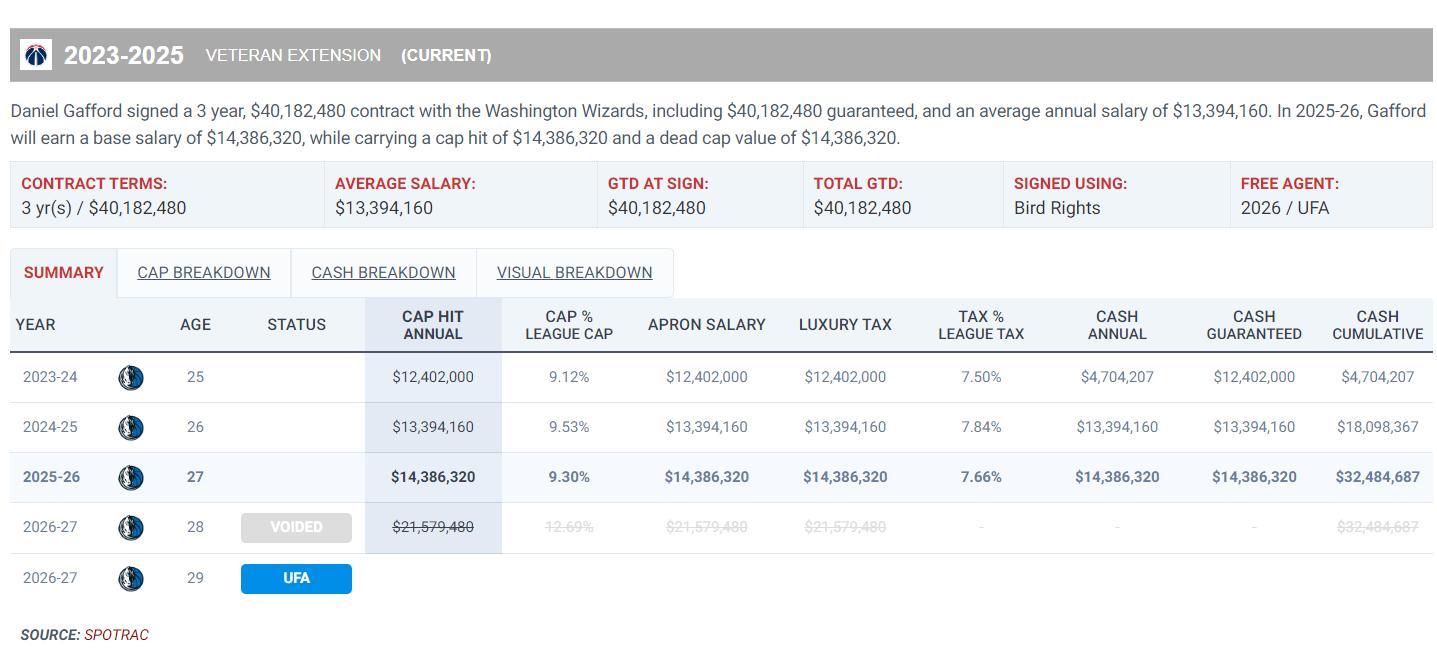Click the Mavericks logo in 2025-26 row
The width and height of the screenshot is (1437, 672).
coord(131,478)
